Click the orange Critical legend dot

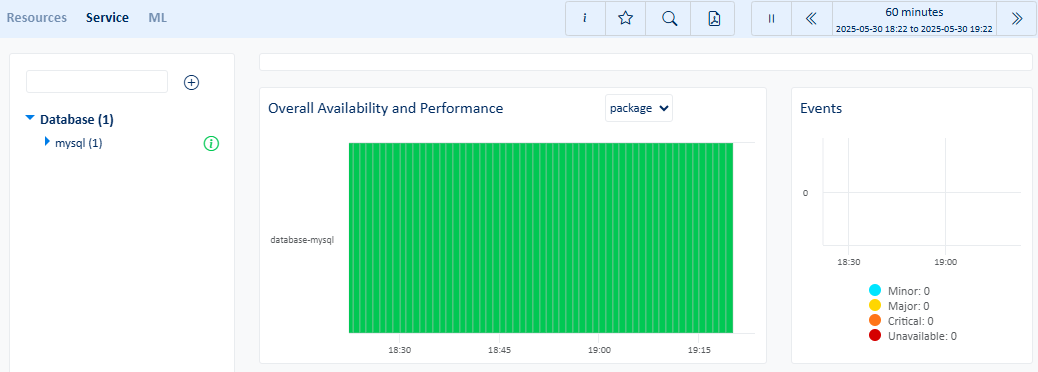coord(874,320)
